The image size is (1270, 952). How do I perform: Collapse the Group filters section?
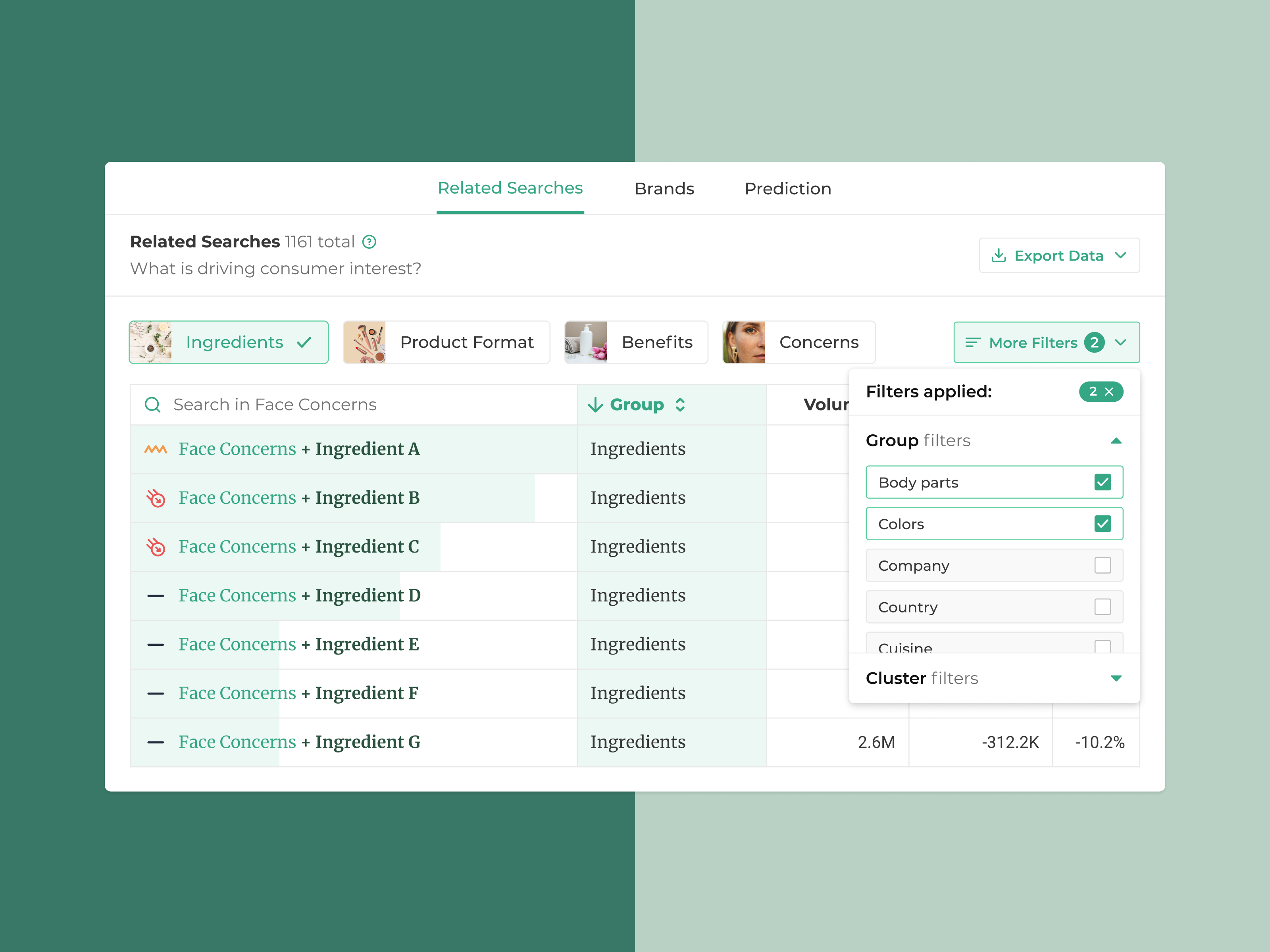coord(1116,441)
